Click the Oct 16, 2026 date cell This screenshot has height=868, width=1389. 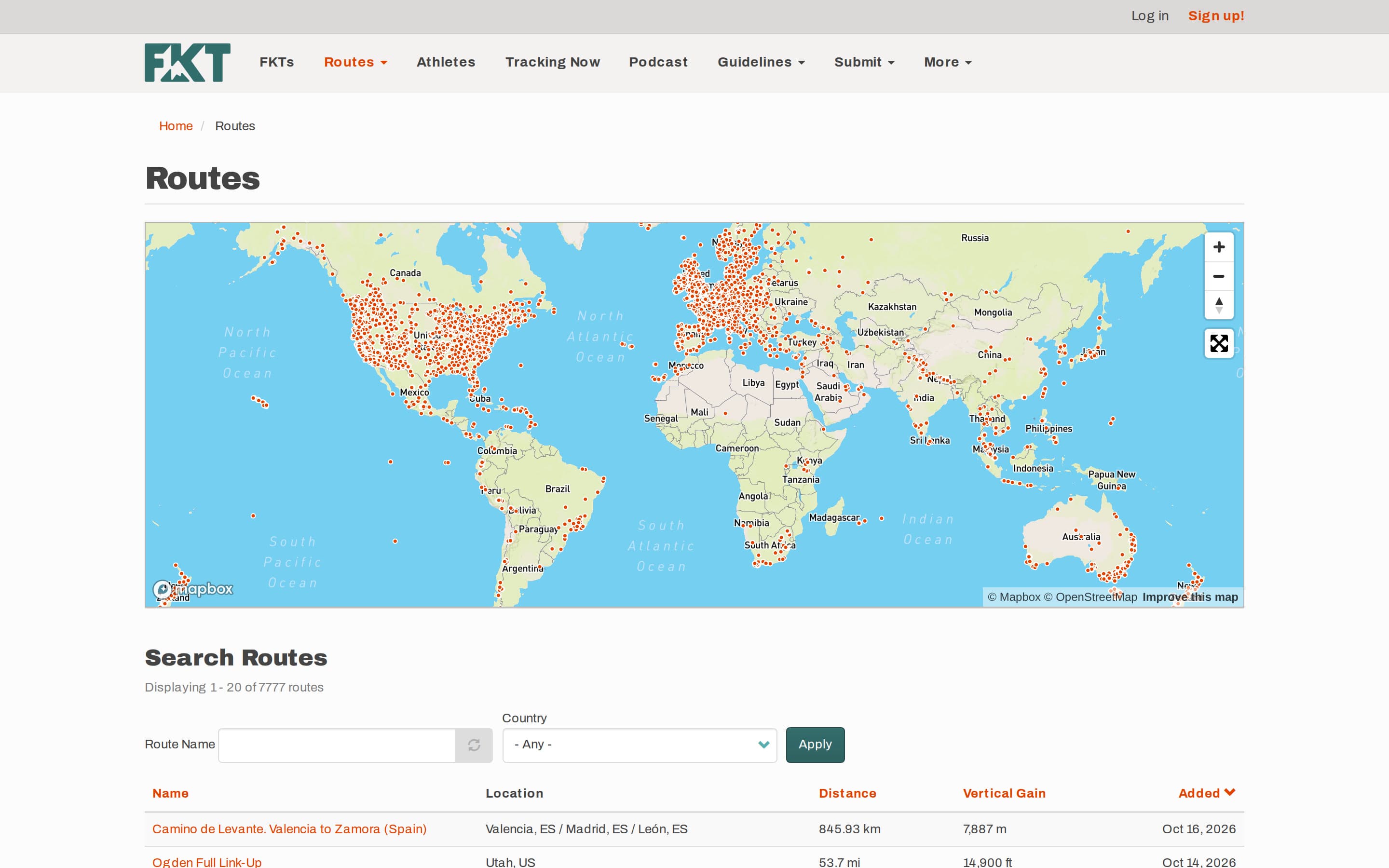coord(1198,828)
